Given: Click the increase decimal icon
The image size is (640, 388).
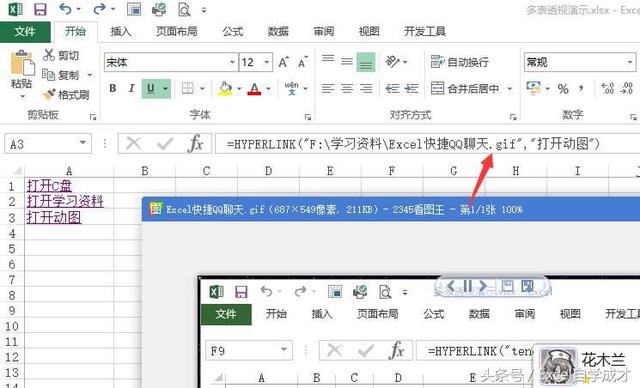Looking at the screenshot, I should (607, 88).
